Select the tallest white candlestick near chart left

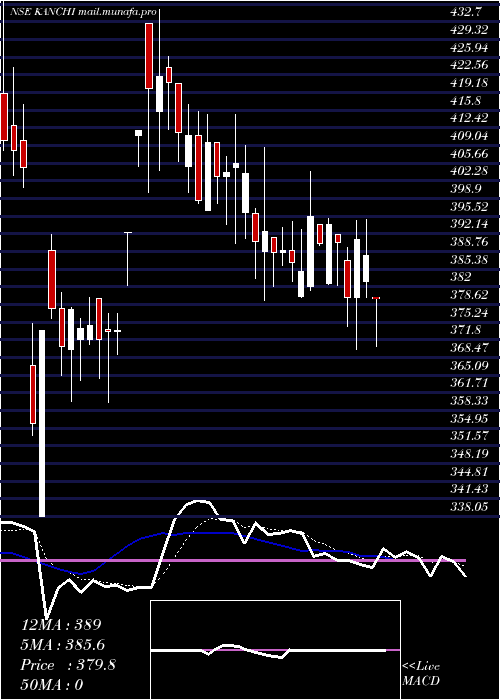click(x=42, y=423)
